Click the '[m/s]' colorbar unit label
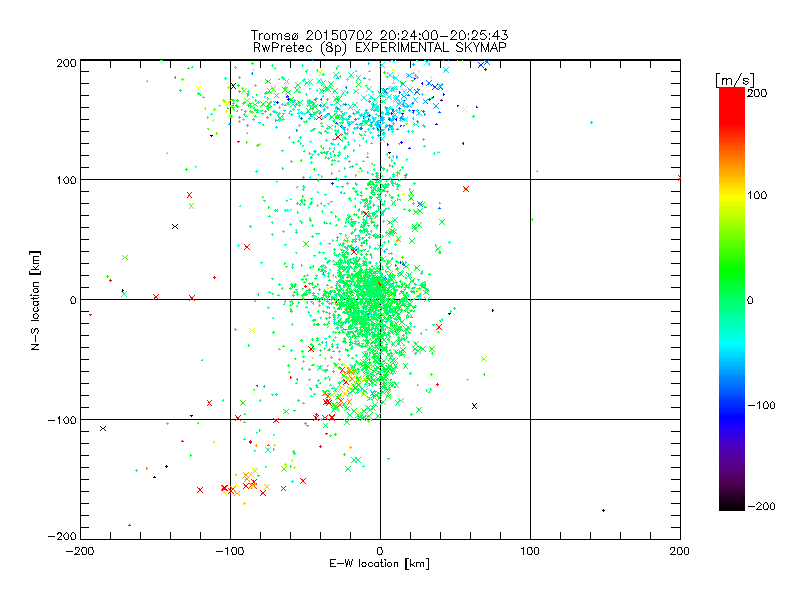800x600 pixels. pos(735,80)
